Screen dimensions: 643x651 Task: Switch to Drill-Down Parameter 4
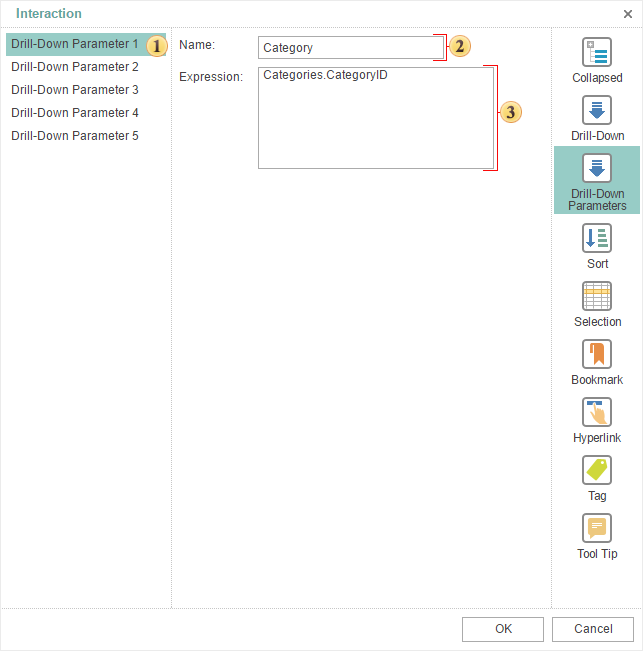tap(75, 113)
